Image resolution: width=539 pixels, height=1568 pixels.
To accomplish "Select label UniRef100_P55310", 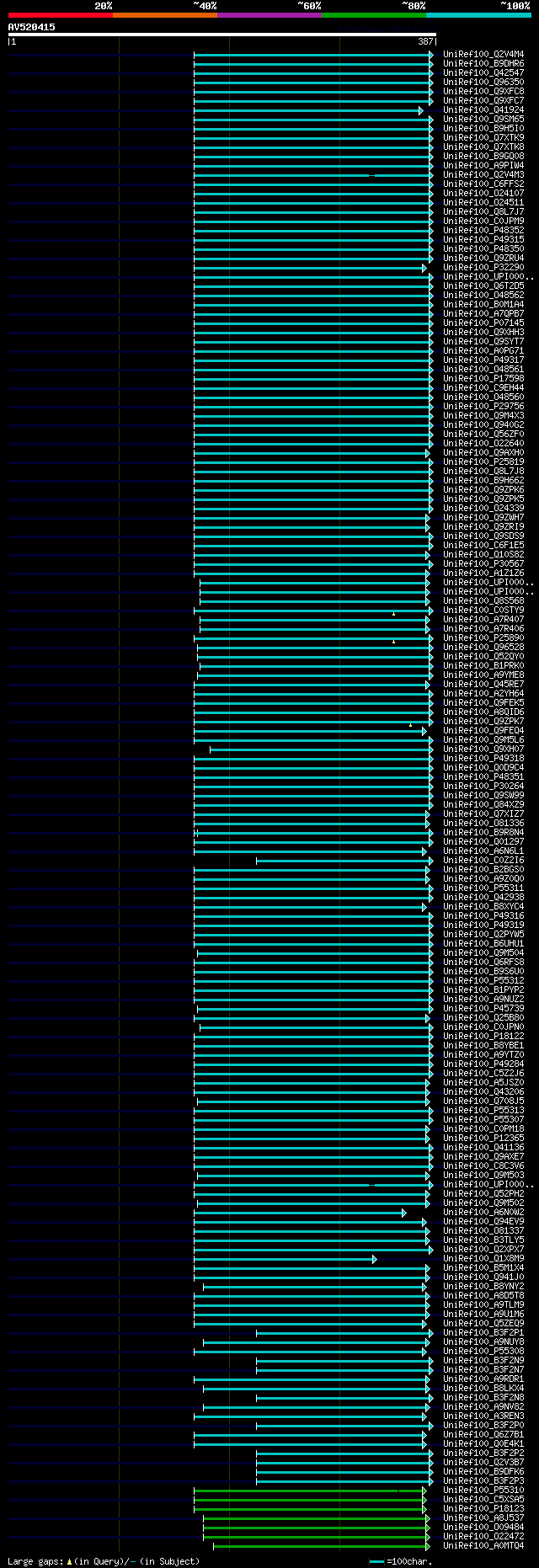I will tap(483, 1490).
